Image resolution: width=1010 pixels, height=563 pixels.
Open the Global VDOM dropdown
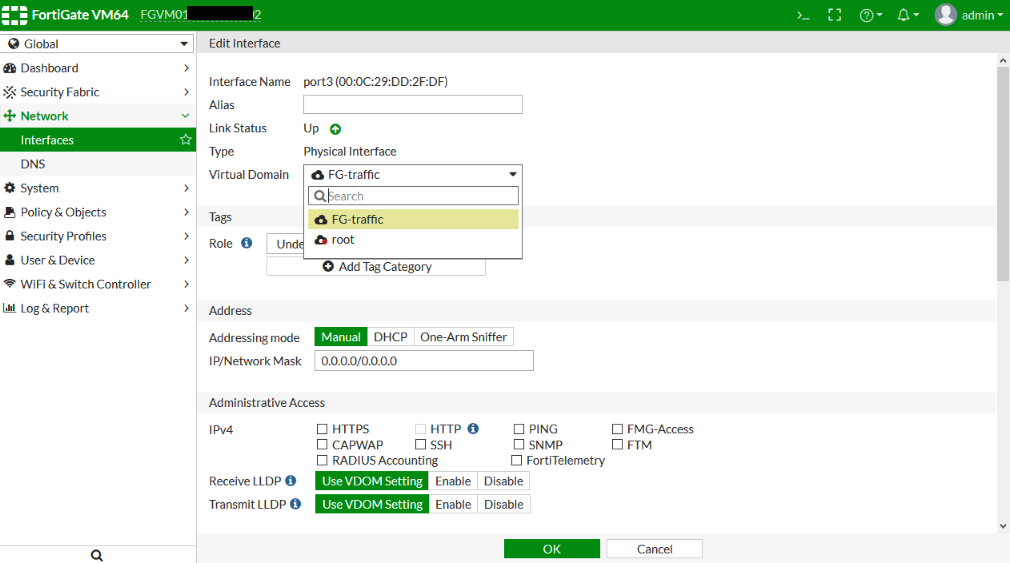click(98, 44)
